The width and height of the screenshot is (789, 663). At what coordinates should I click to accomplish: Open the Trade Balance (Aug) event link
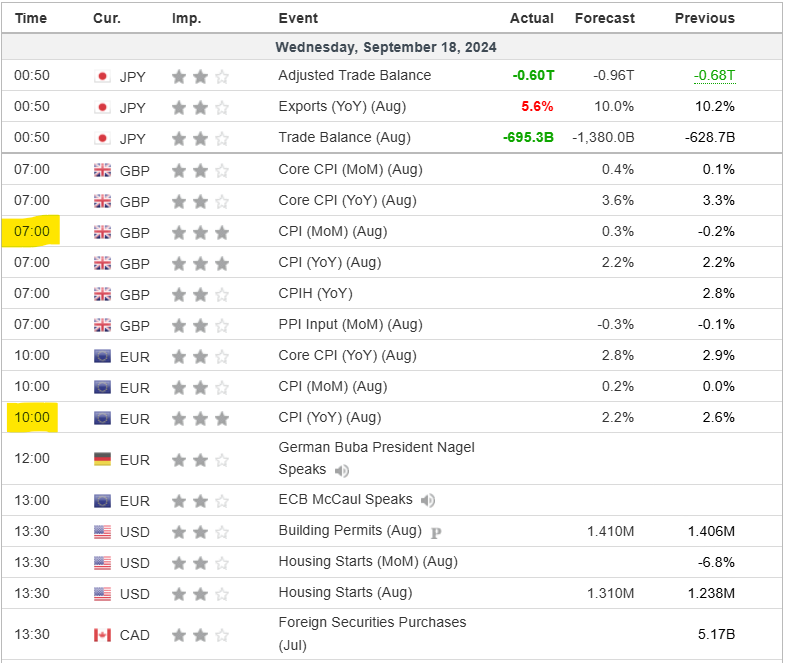click(344, 137)
